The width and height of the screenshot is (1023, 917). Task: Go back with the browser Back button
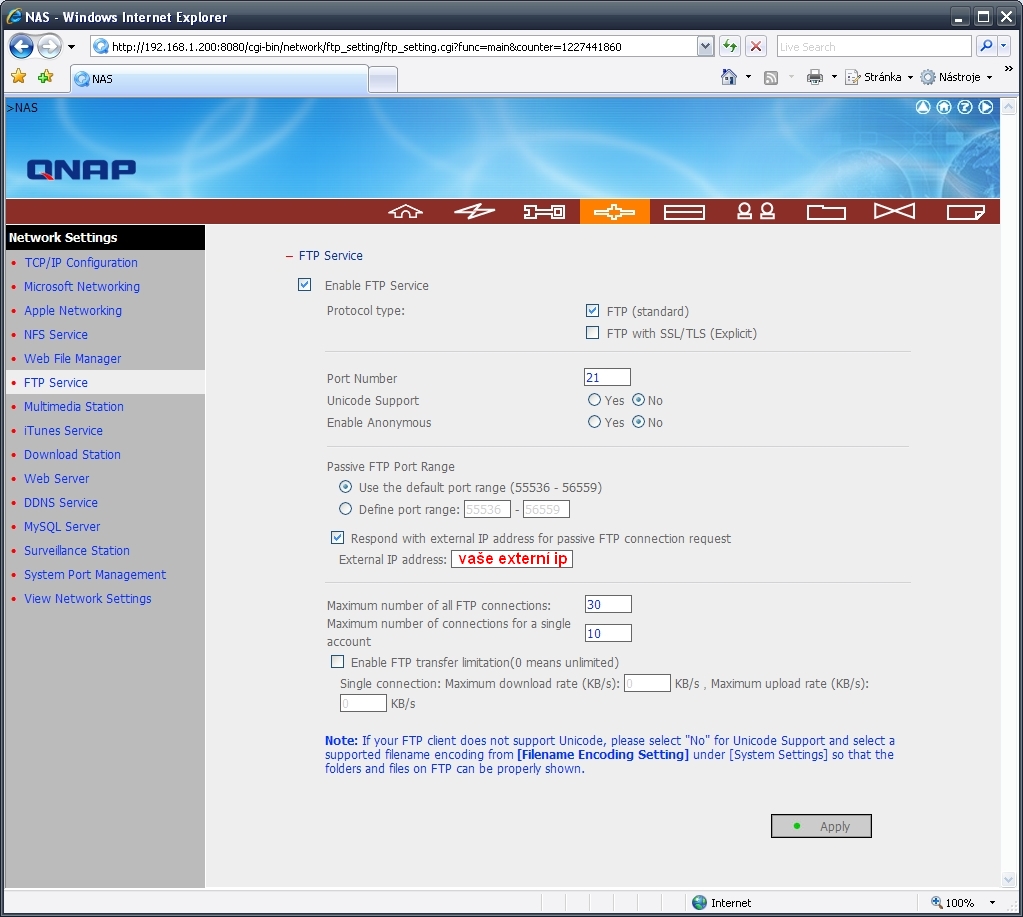pyautogui.click(x=22, y=46)
